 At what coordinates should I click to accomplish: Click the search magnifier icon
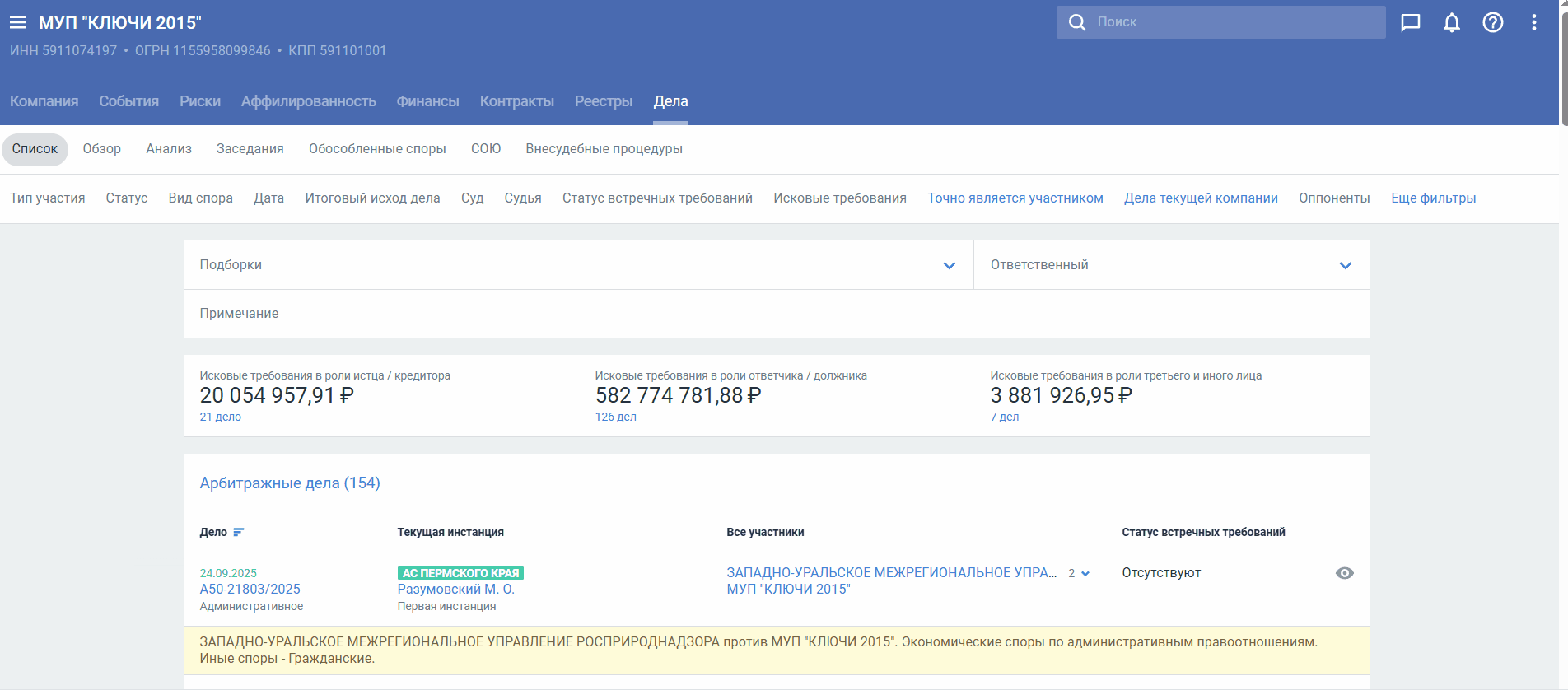1077,22
